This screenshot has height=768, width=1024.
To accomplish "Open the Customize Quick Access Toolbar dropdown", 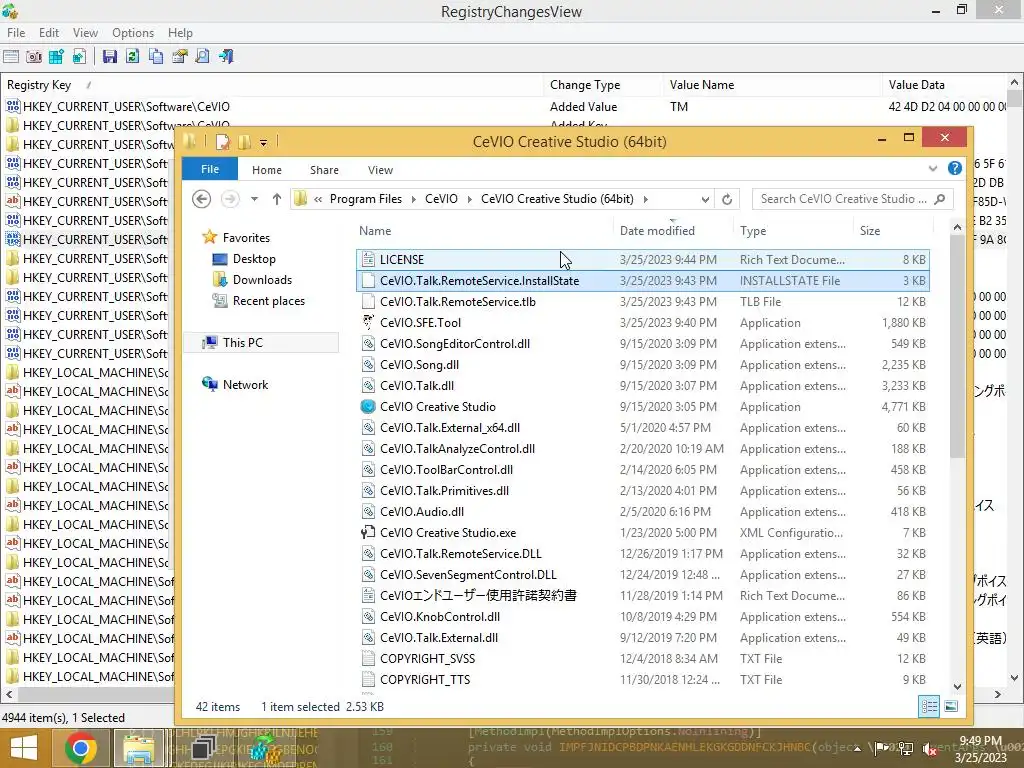I will pyautogui.click(x=263, y=142).
